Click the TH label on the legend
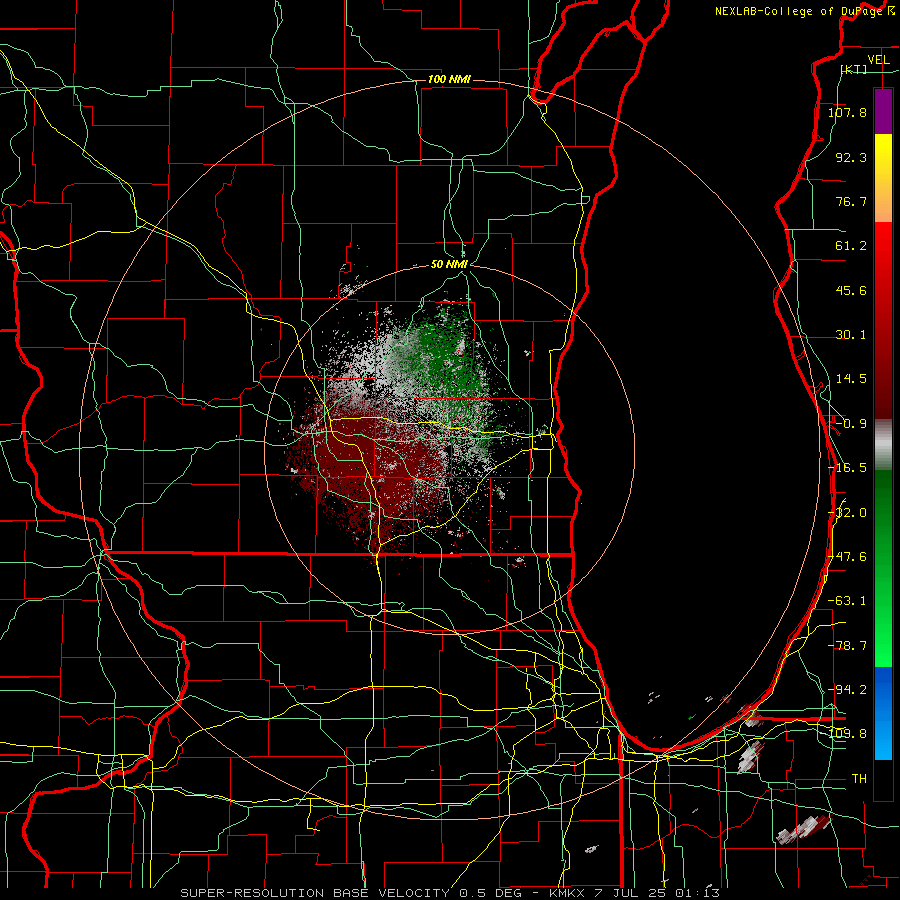 pyautogui.click(x=859, y=778)
